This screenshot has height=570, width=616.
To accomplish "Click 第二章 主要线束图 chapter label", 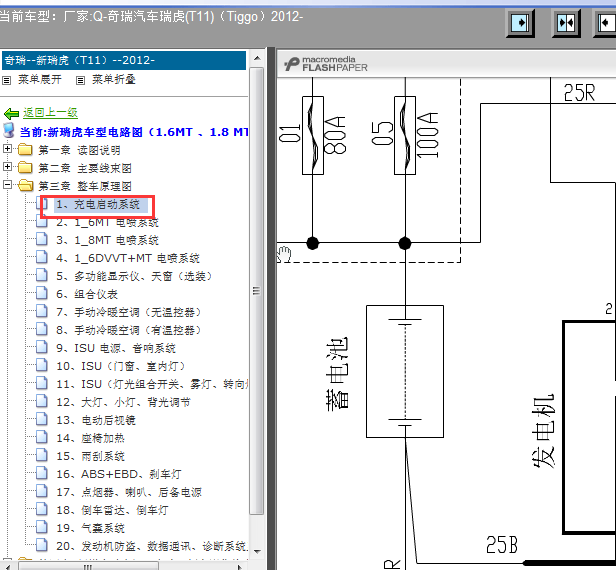I will coord(85,168).
